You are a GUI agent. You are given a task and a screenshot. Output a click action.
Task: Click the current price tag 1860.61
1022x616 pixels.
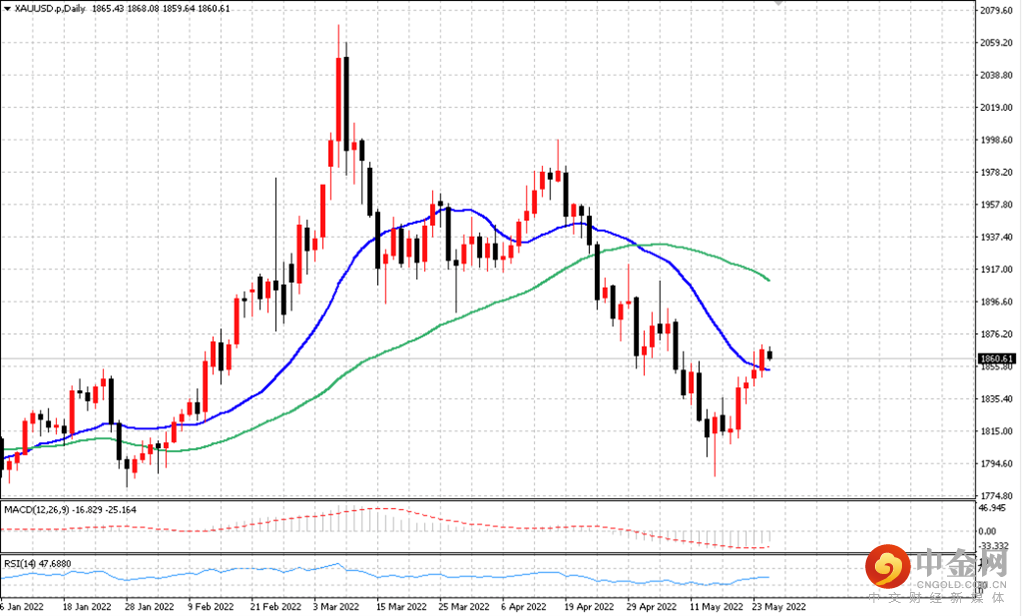pyautogui.click(x=997, y=359)
